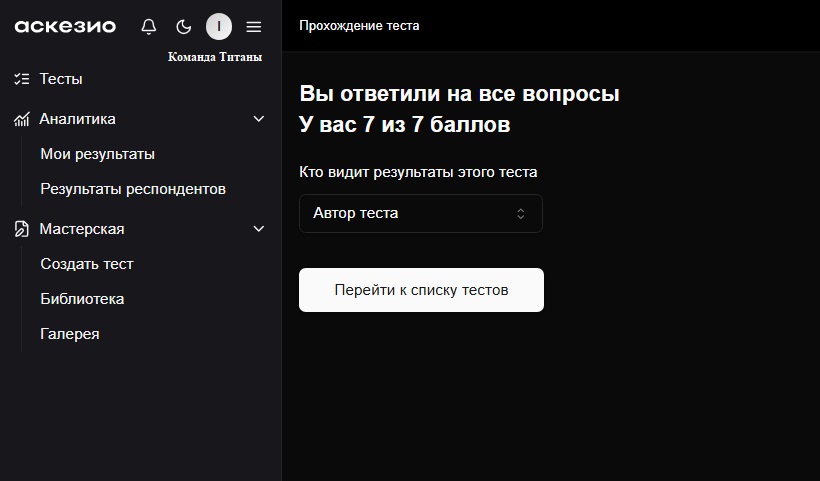This screenshot has width=820, height=481.
Task: Open Мои результаты in sidebar
Action: tap(97, 154)
